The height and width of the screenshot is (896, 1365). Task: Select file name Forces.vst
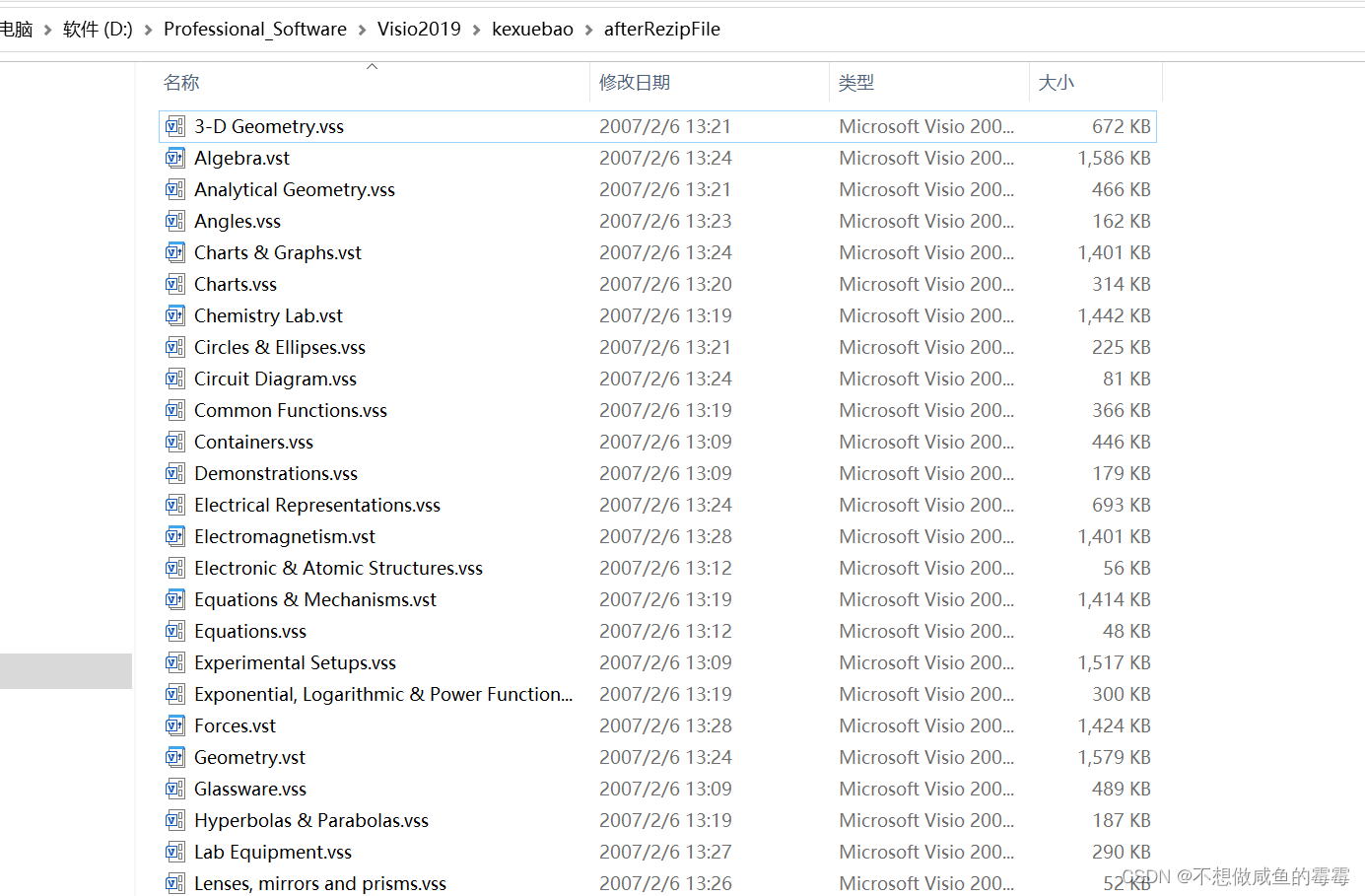click(x=235, y=725)
